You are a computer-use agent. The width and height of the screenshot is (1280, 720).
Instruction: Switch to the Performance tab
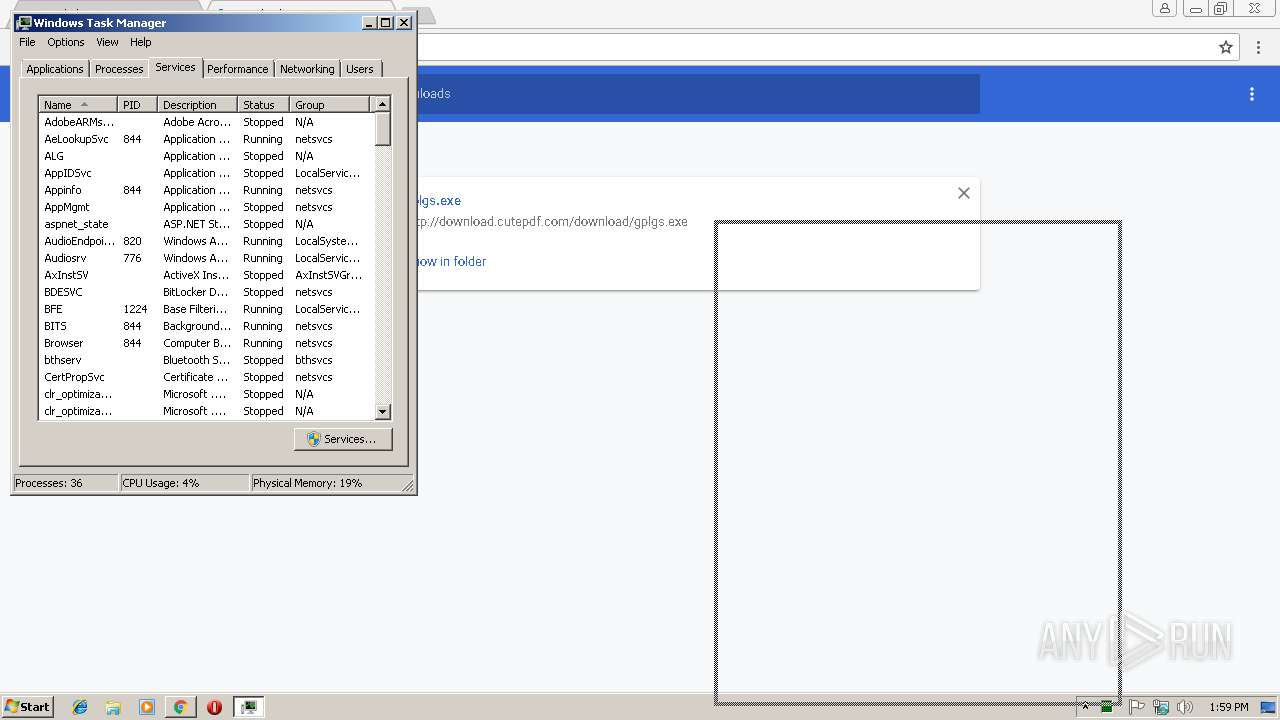238,69
